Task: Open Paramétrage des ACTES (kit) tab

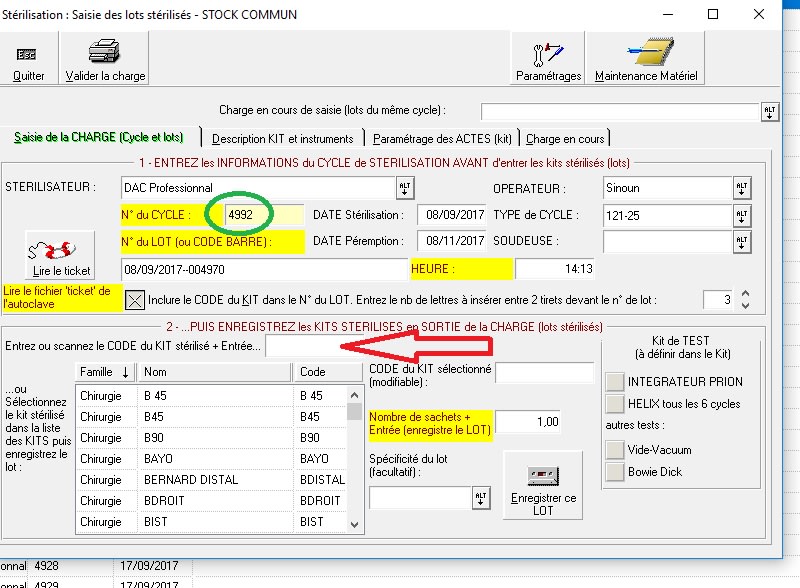Action: (x=442, y=139)
